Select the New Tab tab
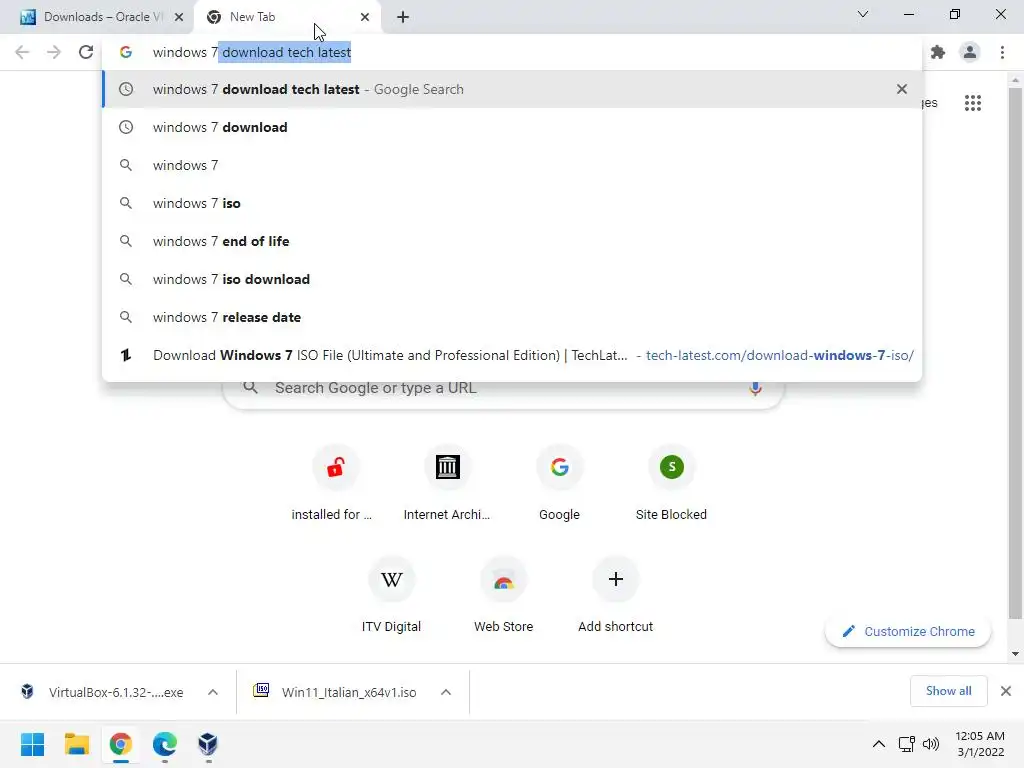1024x768 pixels. 287,17
